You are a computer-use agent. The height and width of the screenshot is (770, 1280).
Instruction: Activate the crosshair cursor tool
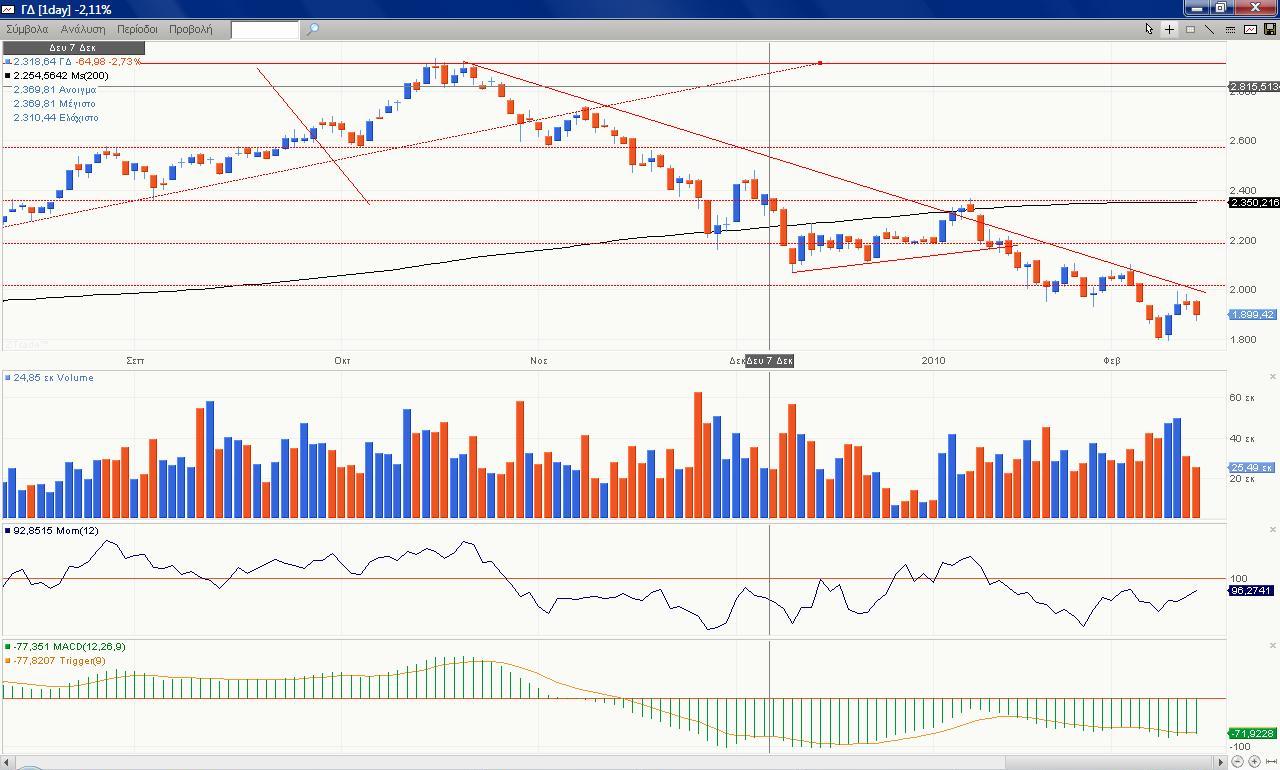(x=1169, y=29)
